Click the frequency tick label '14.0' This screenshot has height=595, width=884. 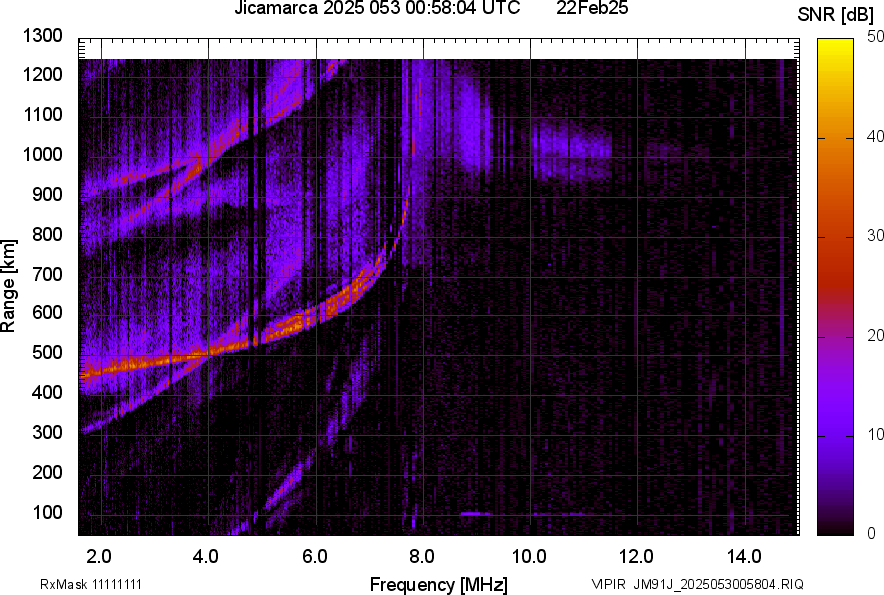744,557
